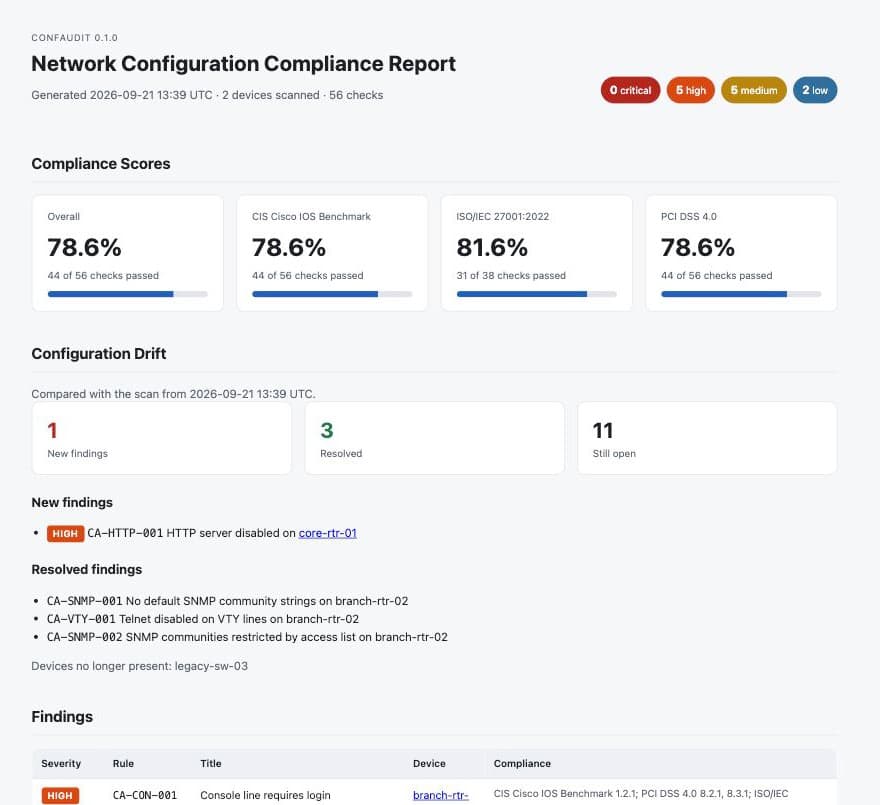The height and width of the screenshot is (805, 880).
Task: Click the Resolved findings subheading
Action: (x=87, y=569)
